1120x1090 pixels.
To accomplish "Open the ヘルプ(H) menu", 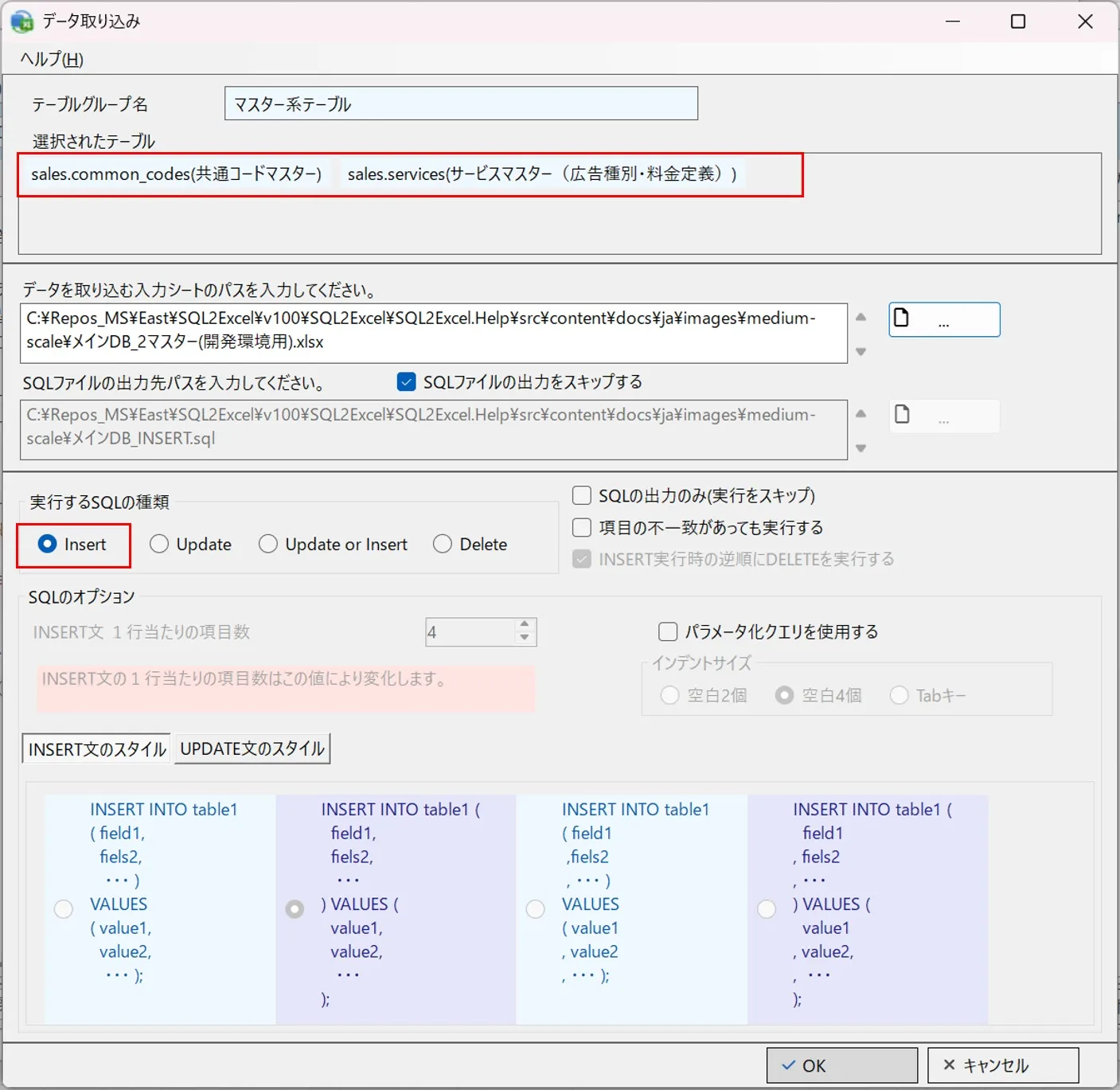I will pyautogui.click(x=52, y=59).
